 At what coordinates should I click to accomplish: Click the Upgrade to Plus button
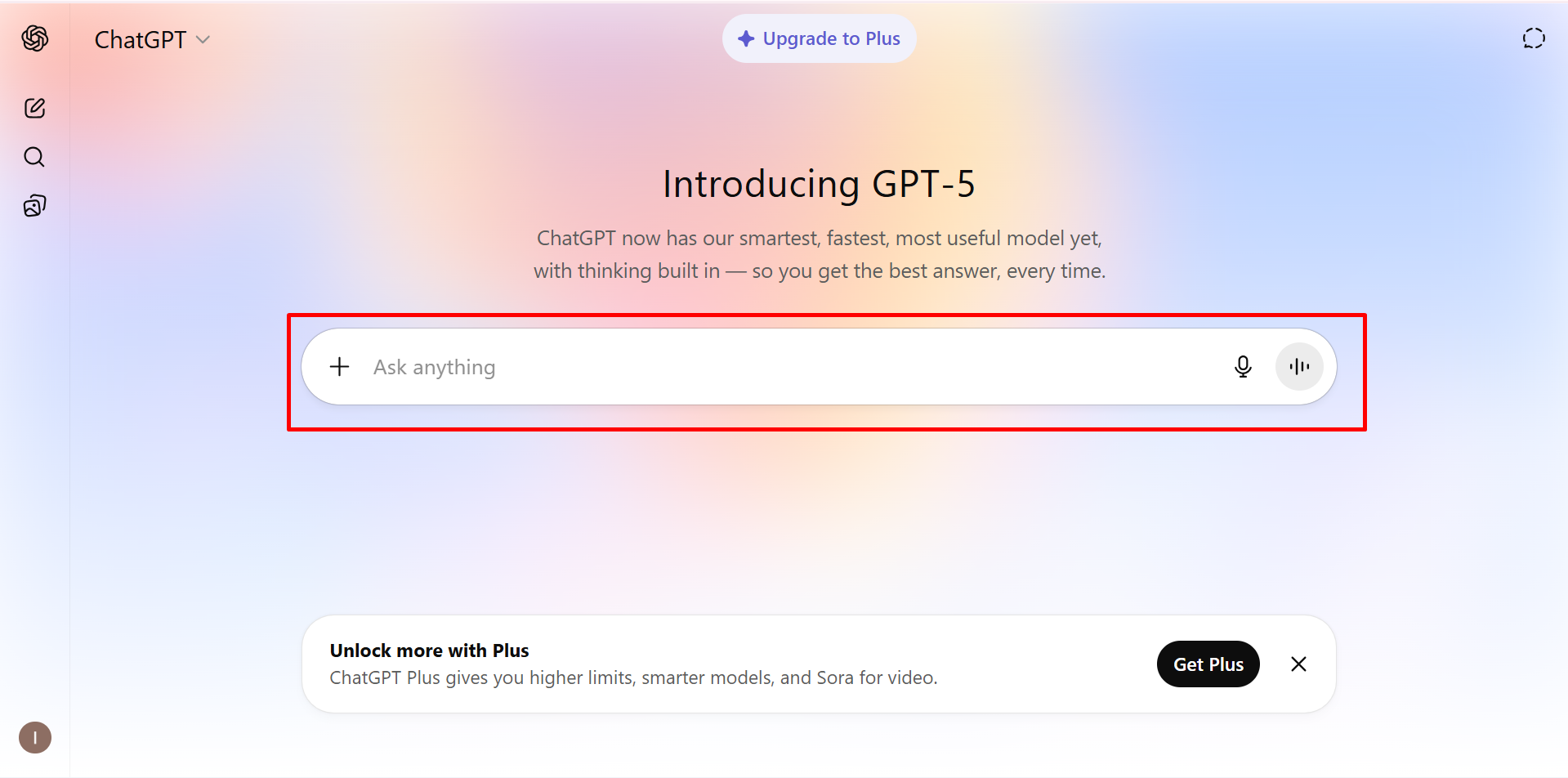(819, 38)
